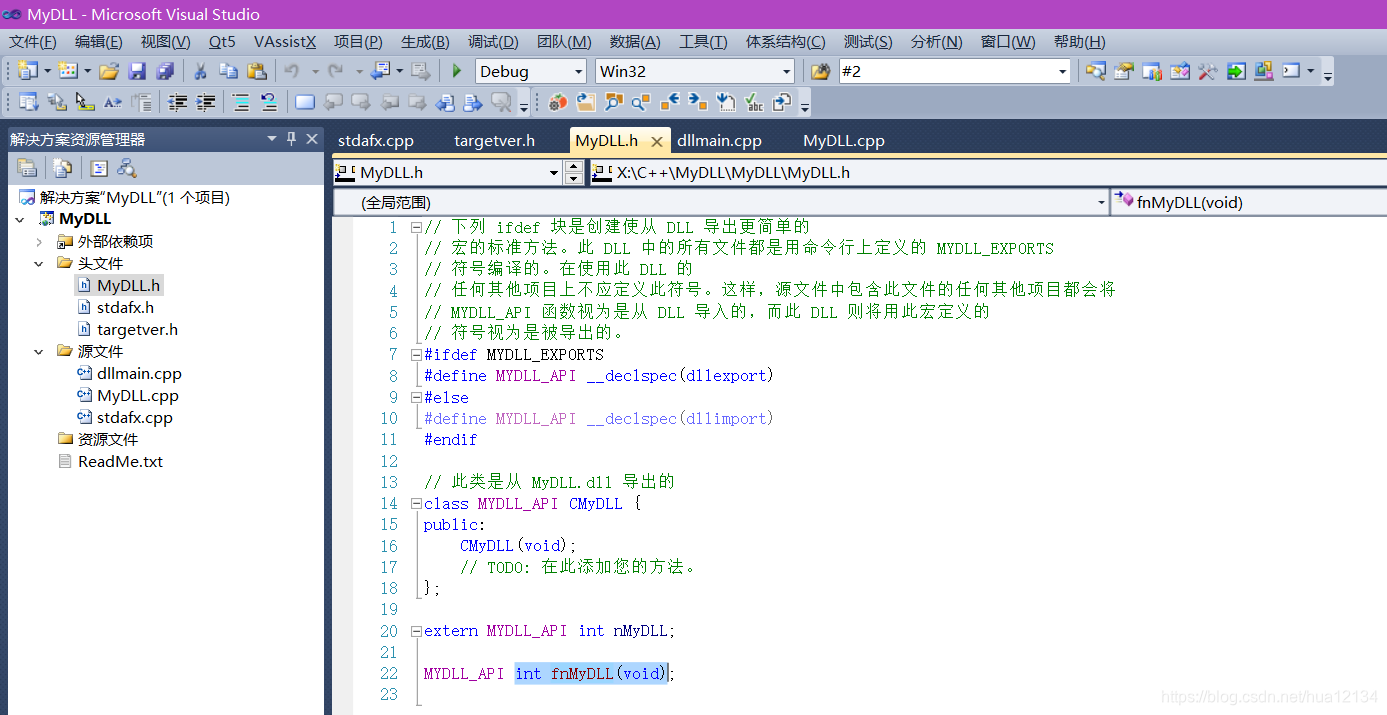This screenshot has height=715, width=1387.
Task: Comment out the selected lines icon
Action: 240,102
